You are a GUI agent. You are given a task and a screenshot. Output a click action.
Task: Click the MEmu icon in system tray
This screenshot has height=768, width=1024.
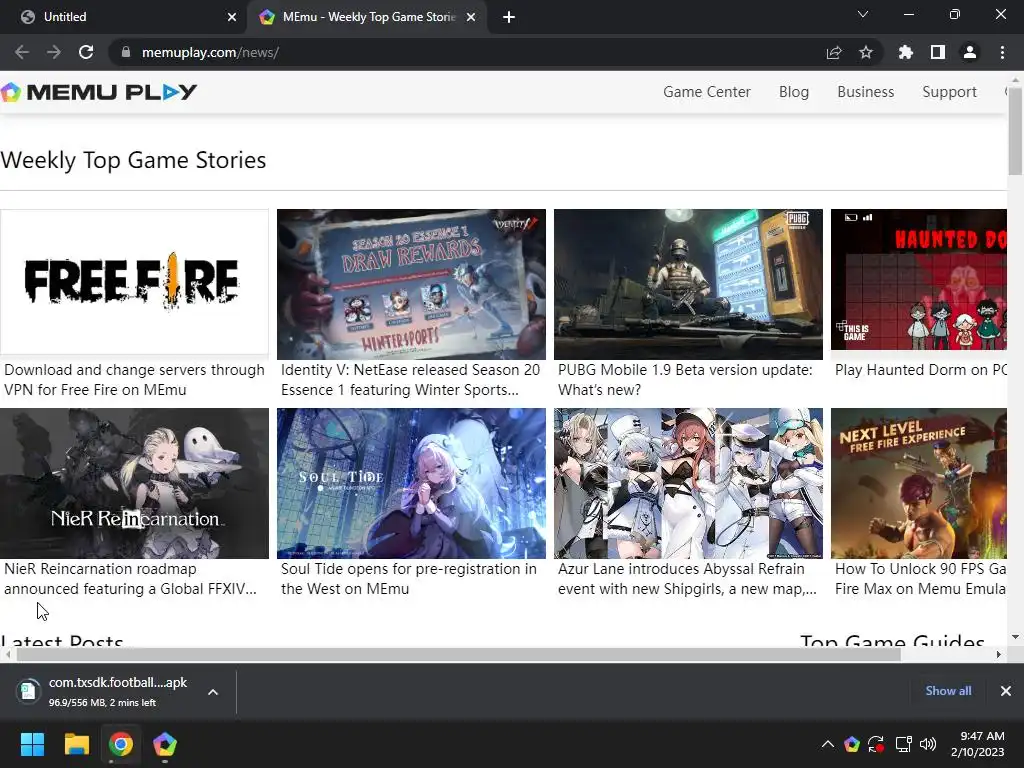click(x=852, y=744)
